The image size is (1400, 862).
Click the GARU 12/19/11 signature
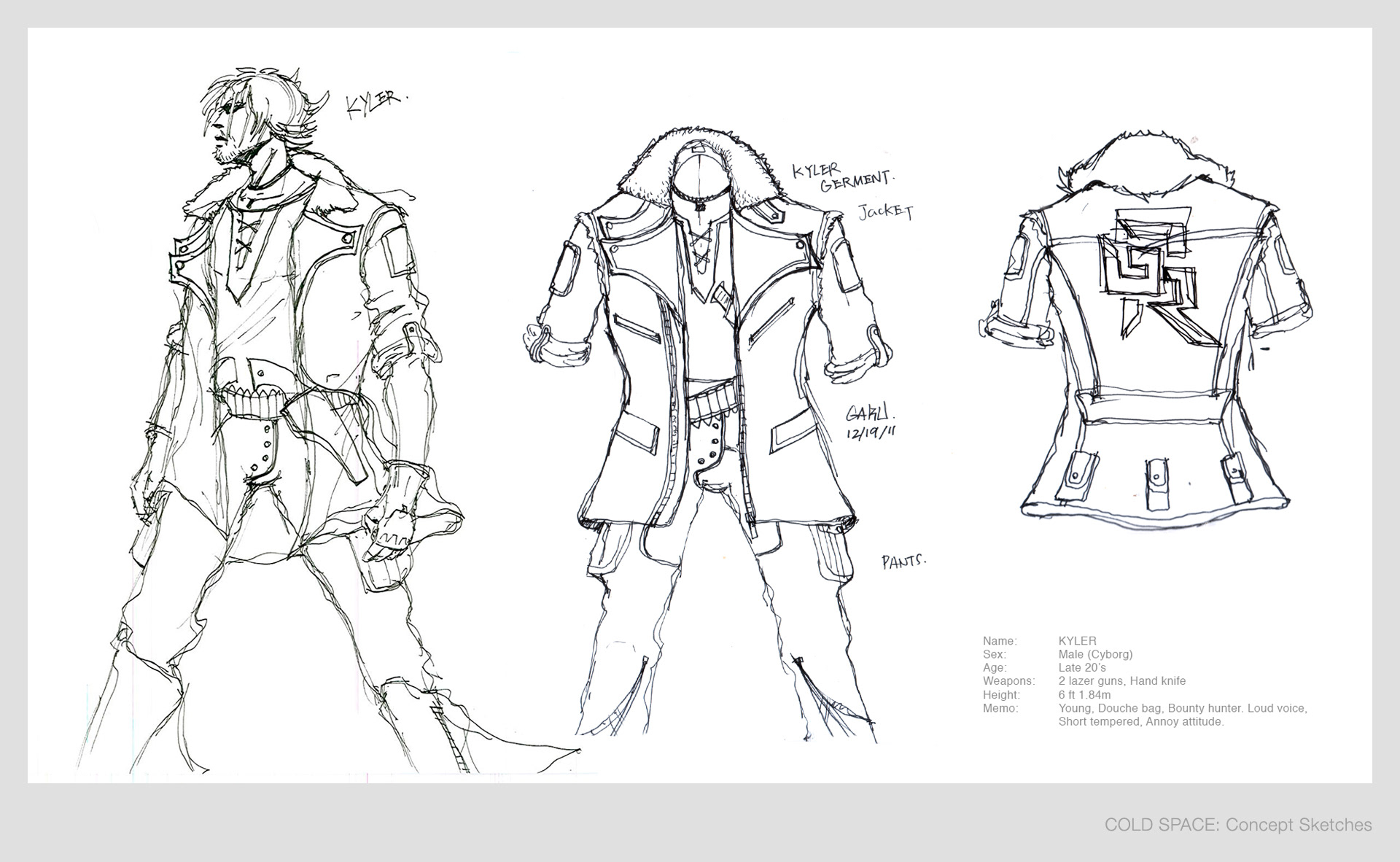point(869,423)
